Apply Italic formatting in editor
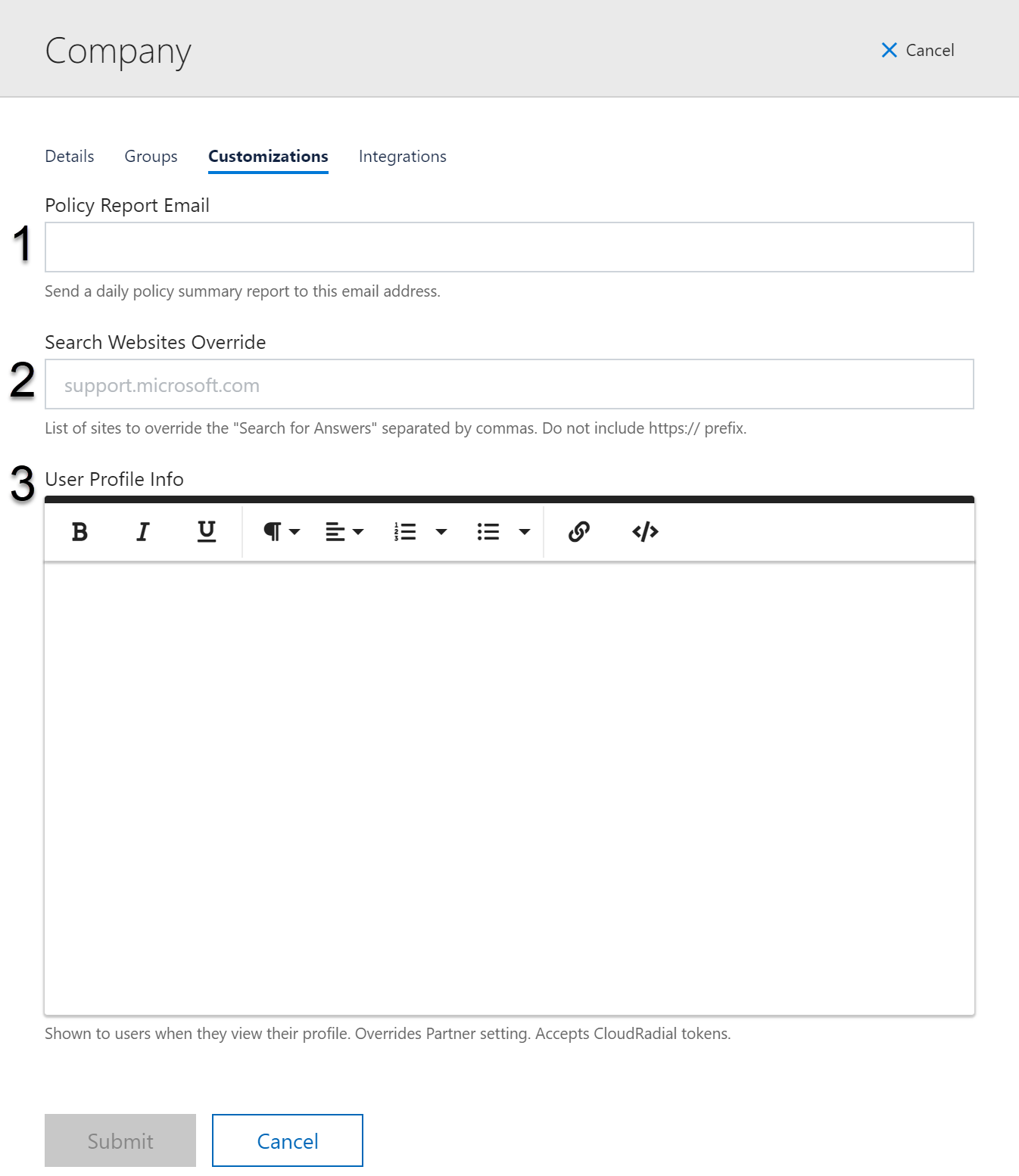Viewport: 1019px width, 1176px height. pos(142,532)
